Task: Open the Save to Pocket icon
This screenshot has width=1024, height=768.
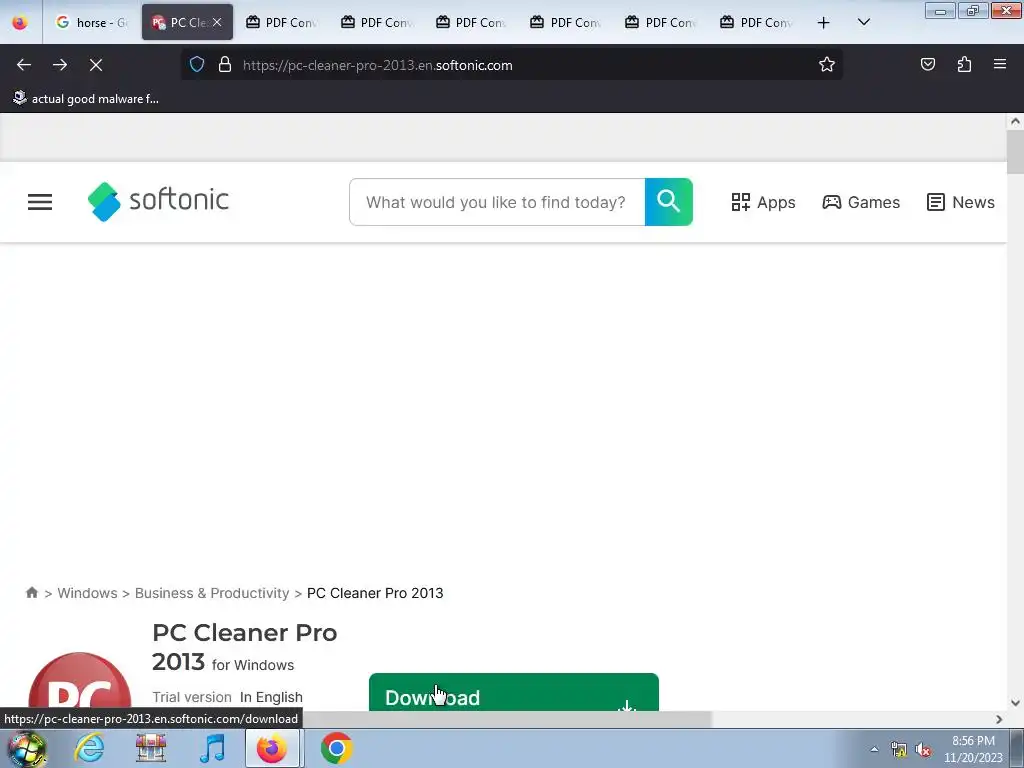Action: pos(928,65)
